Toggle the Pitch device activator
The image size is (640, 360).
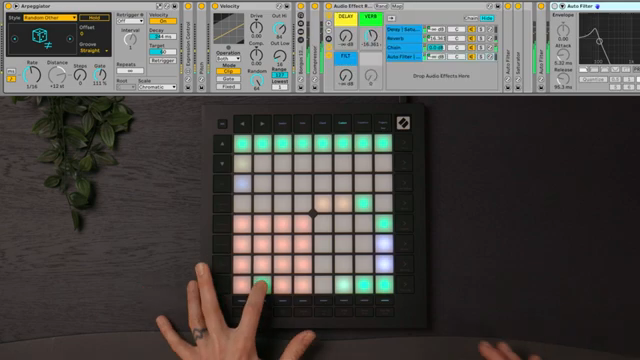click(202, 6)
